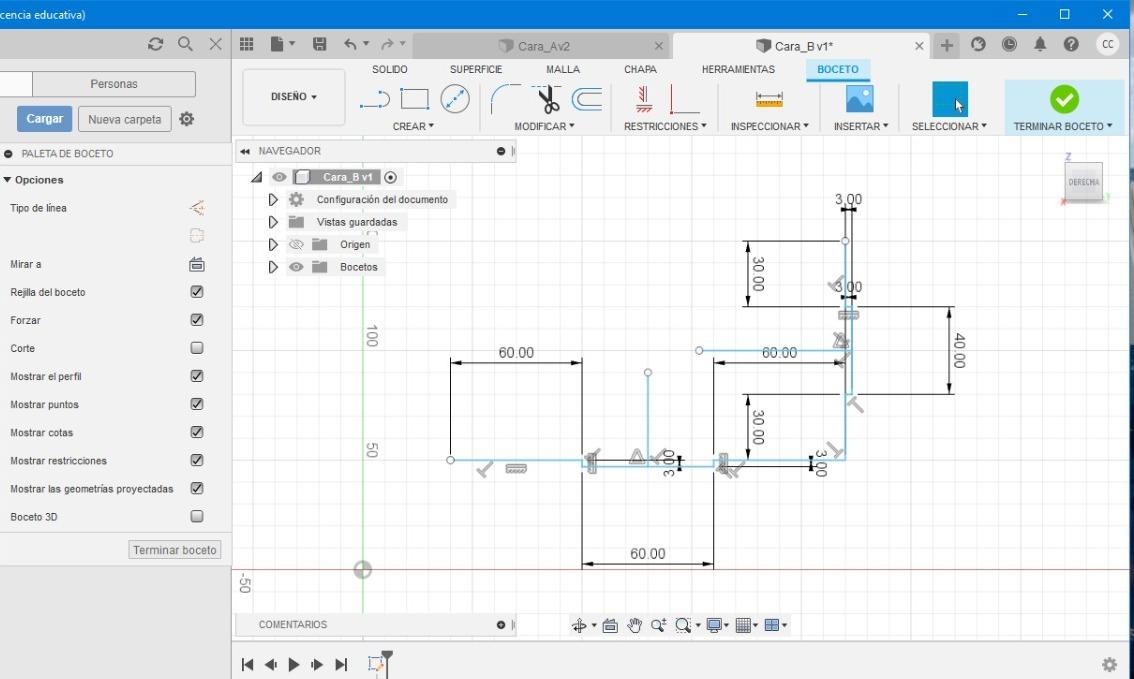1134x679 pixels.
Task: Expand the Bocetos node
Action: pos(273,267)
